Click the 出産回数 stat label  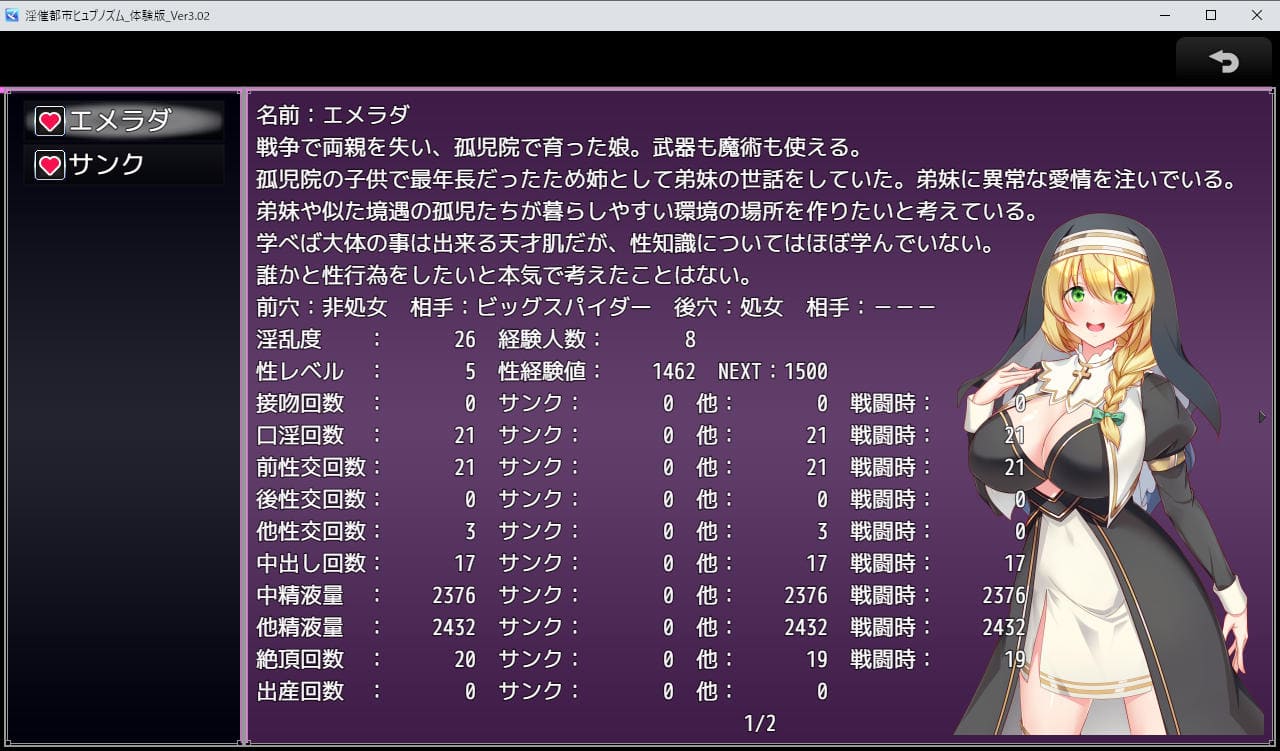300,691
